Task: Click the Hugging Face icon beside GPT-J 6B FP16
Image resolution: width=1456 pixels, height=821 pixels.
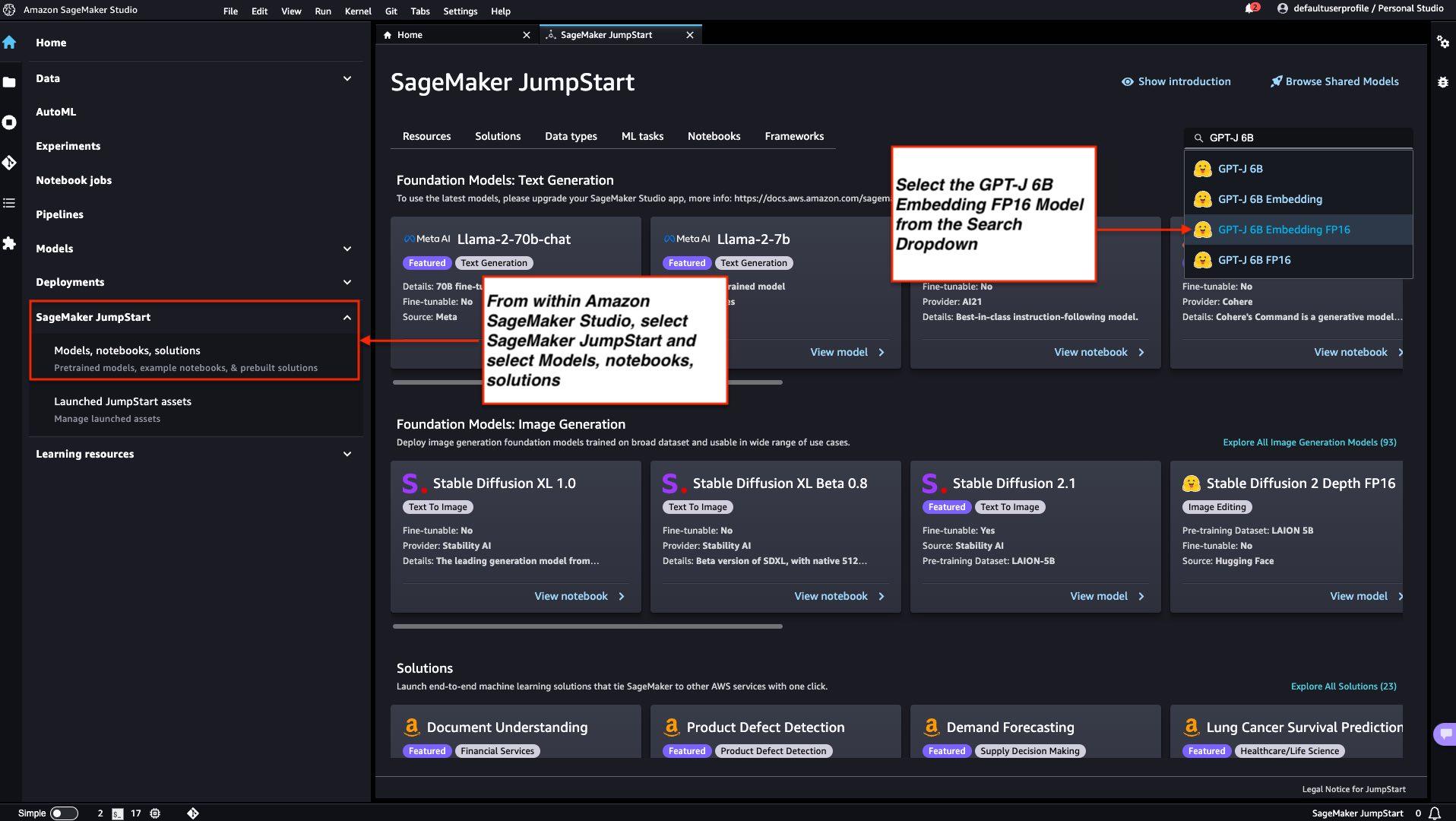Action: 1202,260
